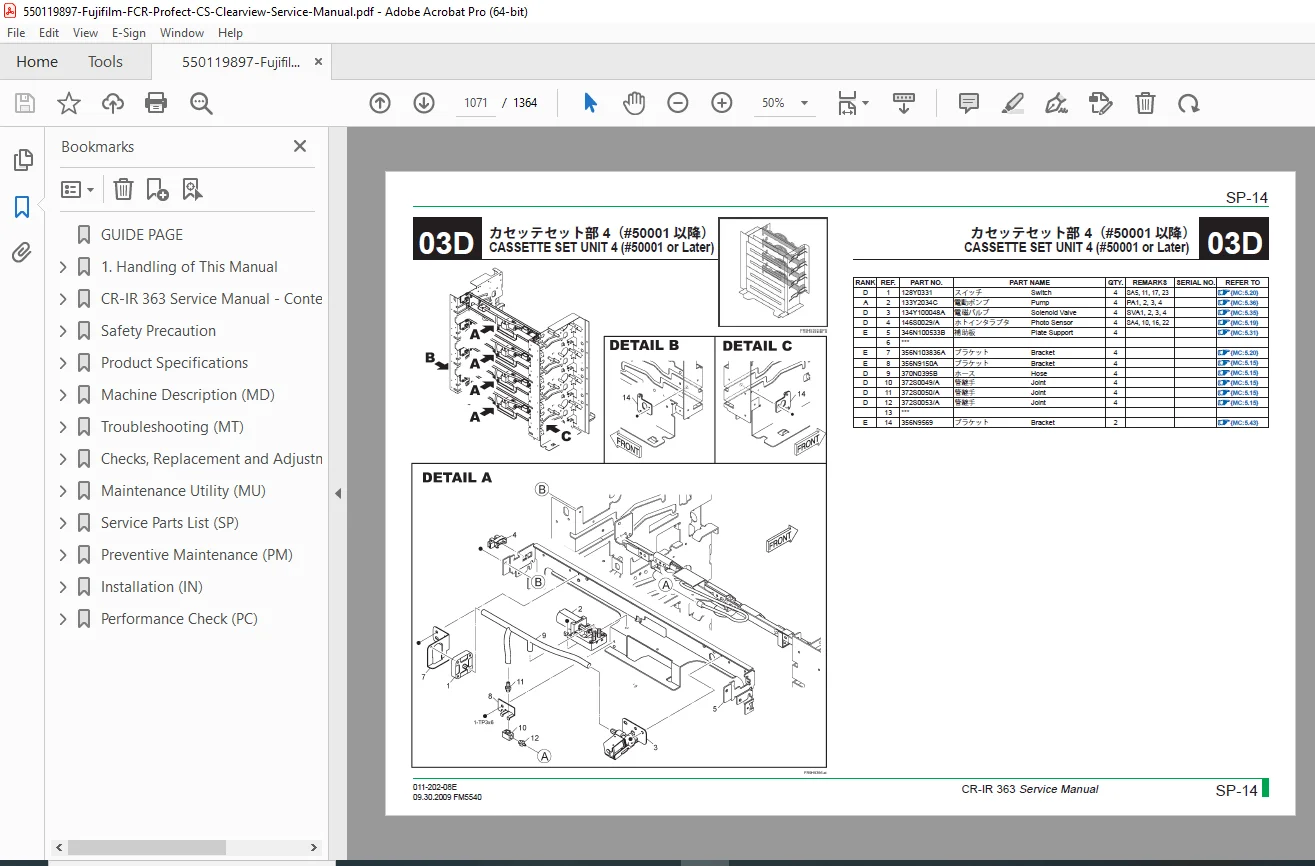Click the Edit PDF page-and-pencil icon

[1101, 103]
